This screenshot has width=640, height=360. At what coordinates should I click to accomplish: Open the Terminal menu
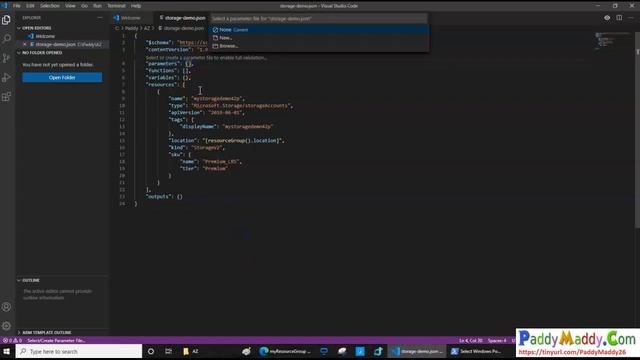[x=116, y=6]
